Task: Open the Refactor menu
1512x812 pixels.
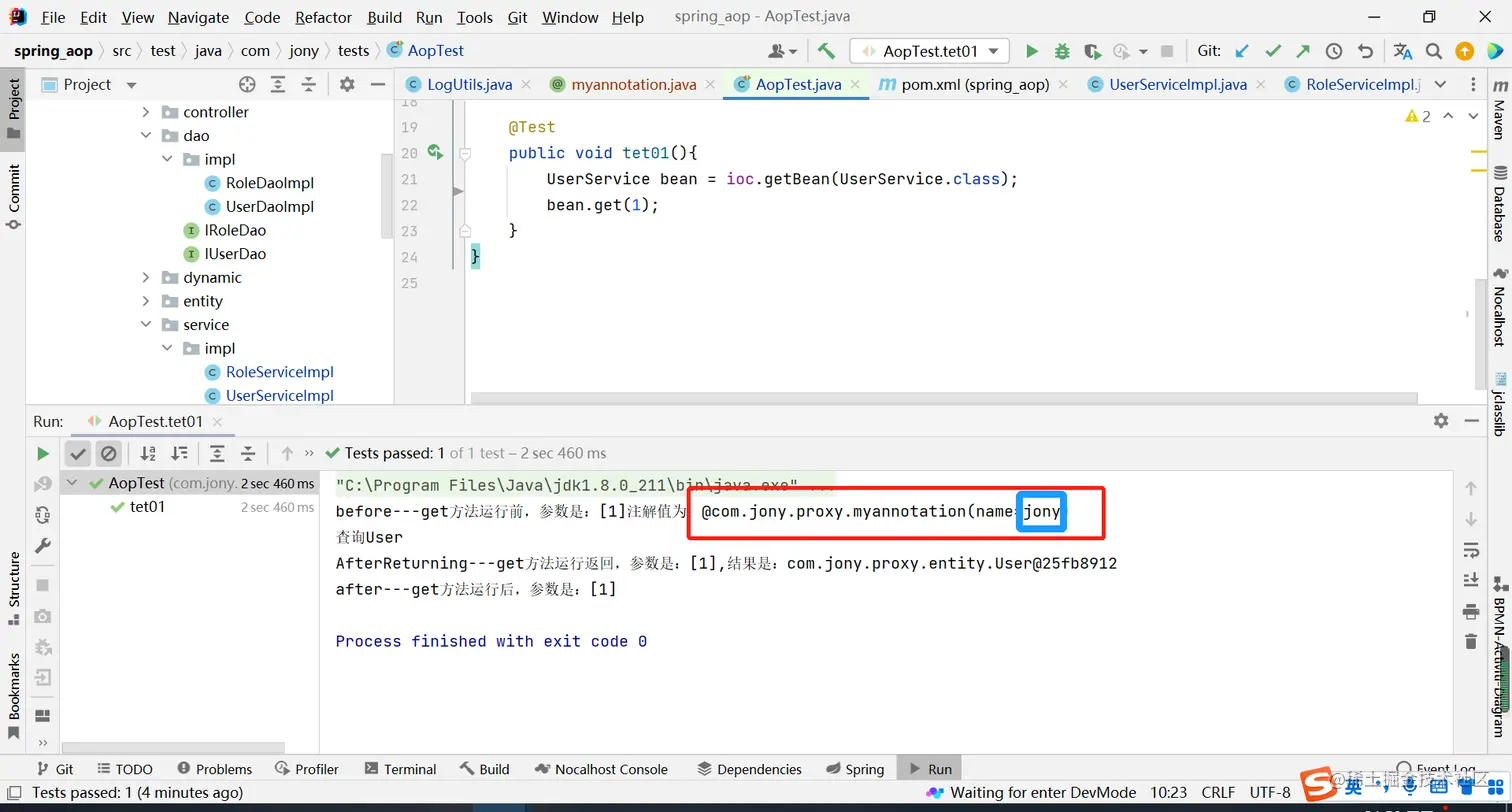Action: pos(324,17)
